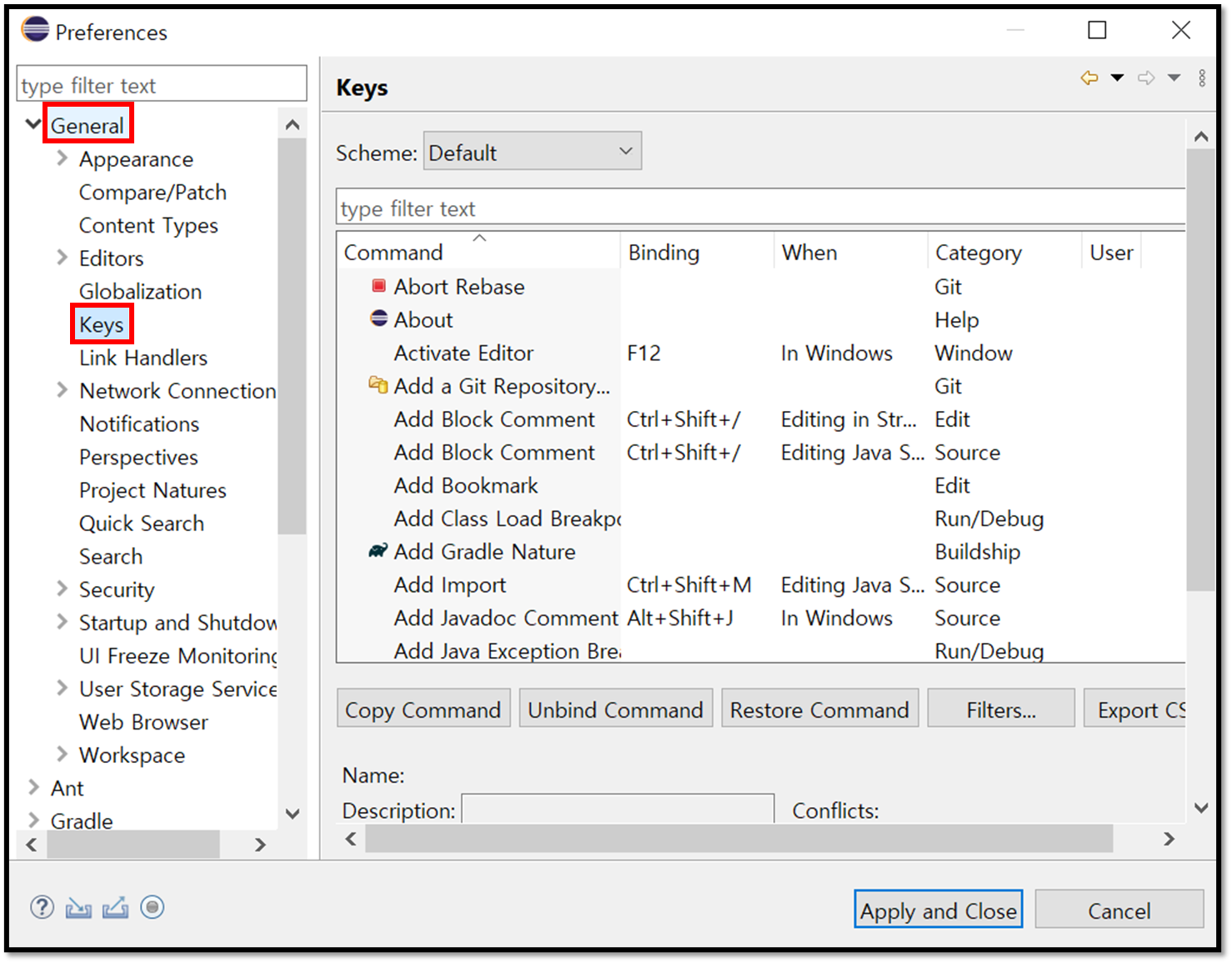Click the horizontal scrollbar of Keys panel
The height and width of the screenshot is (963, 1232).
tap(739, 839)
